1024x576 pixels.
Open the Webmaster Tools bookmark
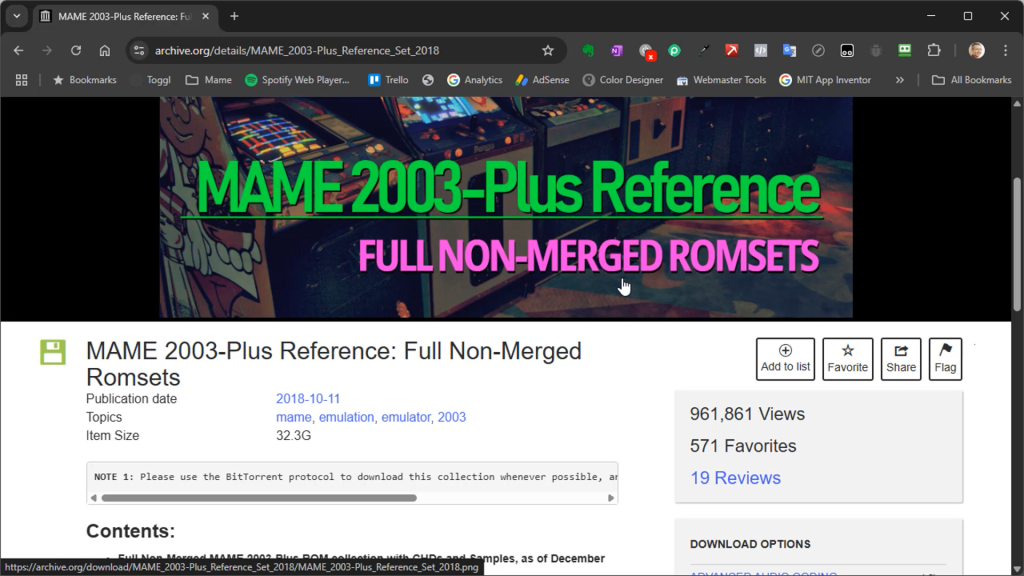point(721,80)
